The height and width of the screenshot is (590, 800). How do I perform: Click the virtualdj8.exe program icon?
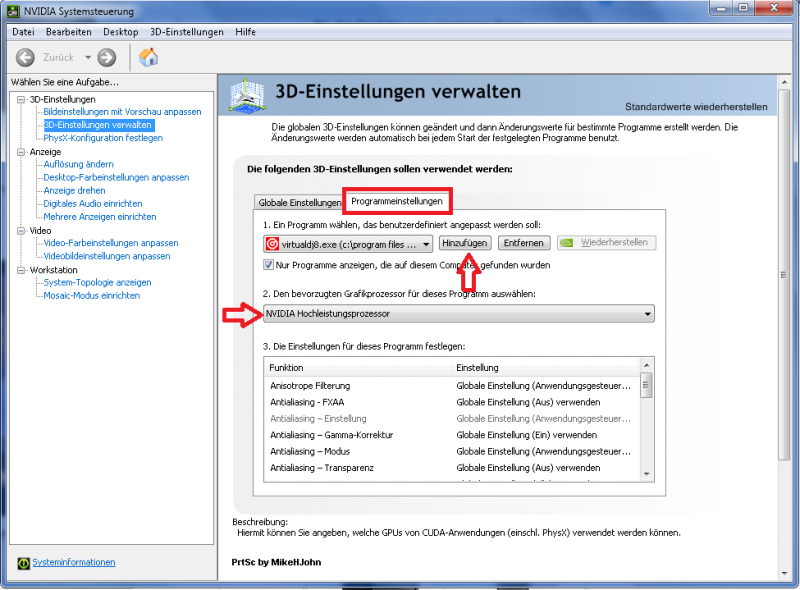272,244
